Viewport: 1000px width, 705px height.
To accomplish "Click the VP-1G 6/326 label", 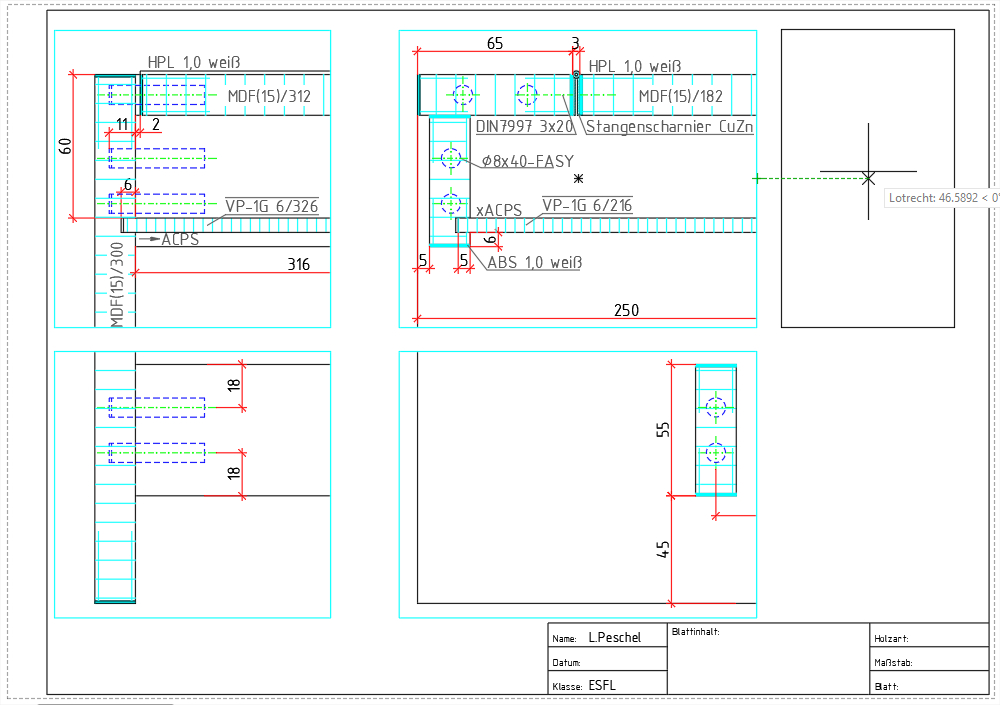I will pos(271,205).
